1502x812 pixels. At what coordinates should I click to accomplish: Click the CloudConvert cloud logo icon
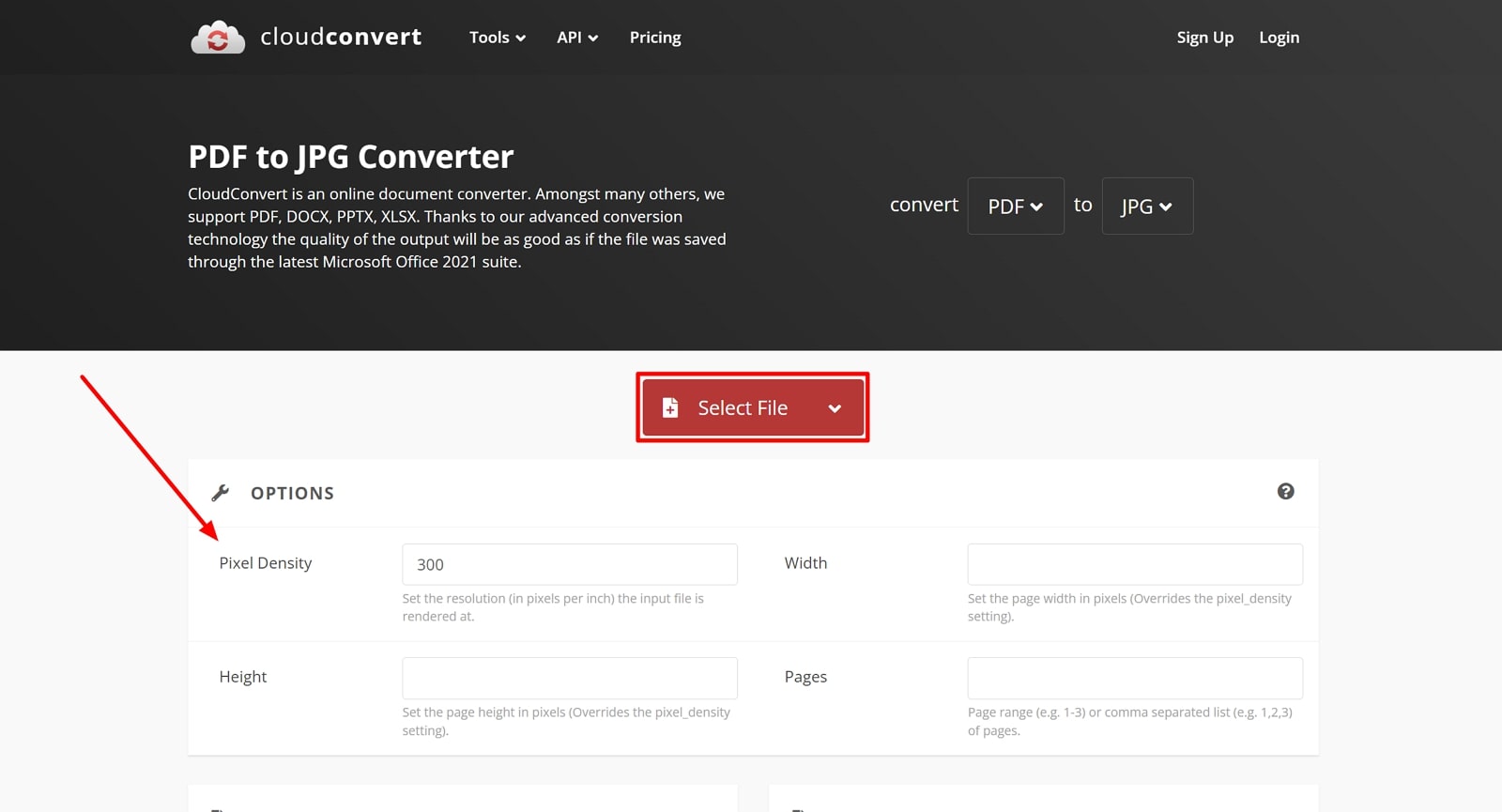[x=218, y=38]
